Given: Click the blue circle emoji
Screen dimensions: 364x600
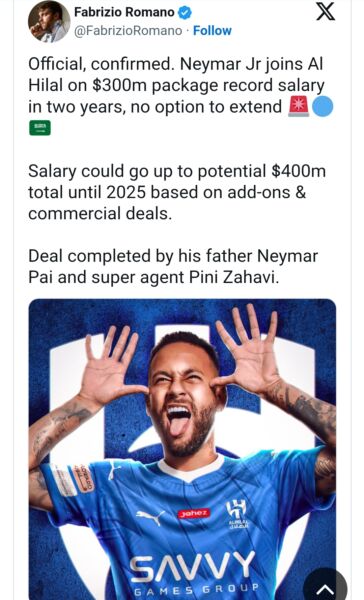Looking at the screenshot, I should (323, 106).
